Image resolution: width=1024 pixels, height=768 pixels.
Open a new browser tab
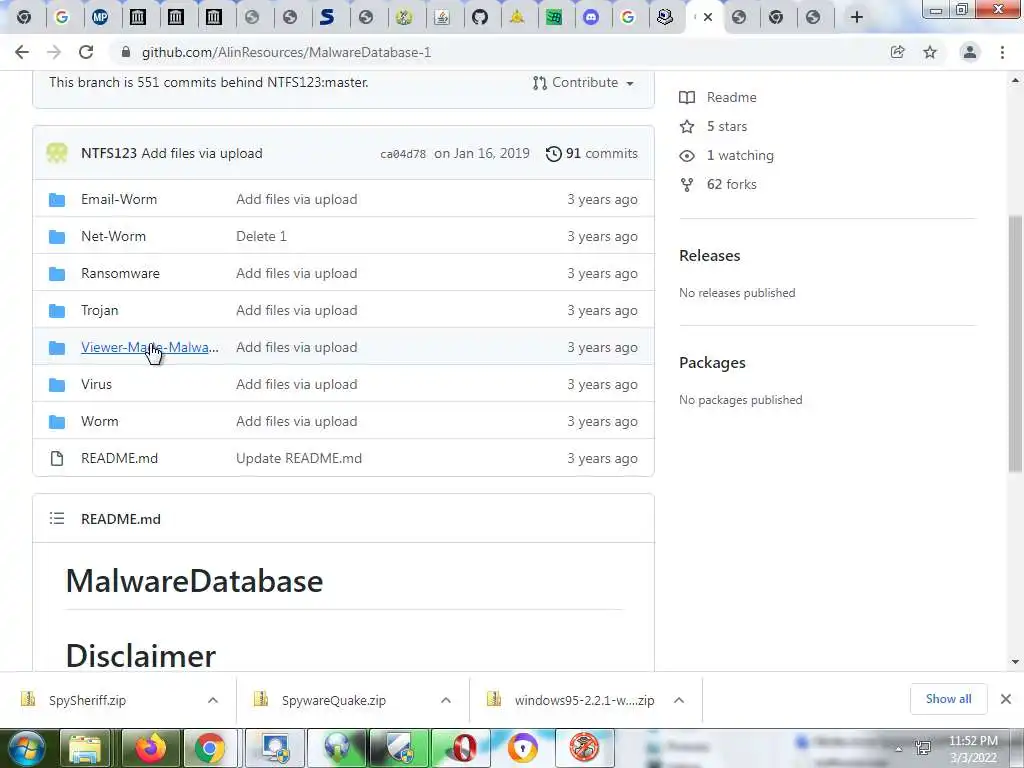[x=857, y=17]
